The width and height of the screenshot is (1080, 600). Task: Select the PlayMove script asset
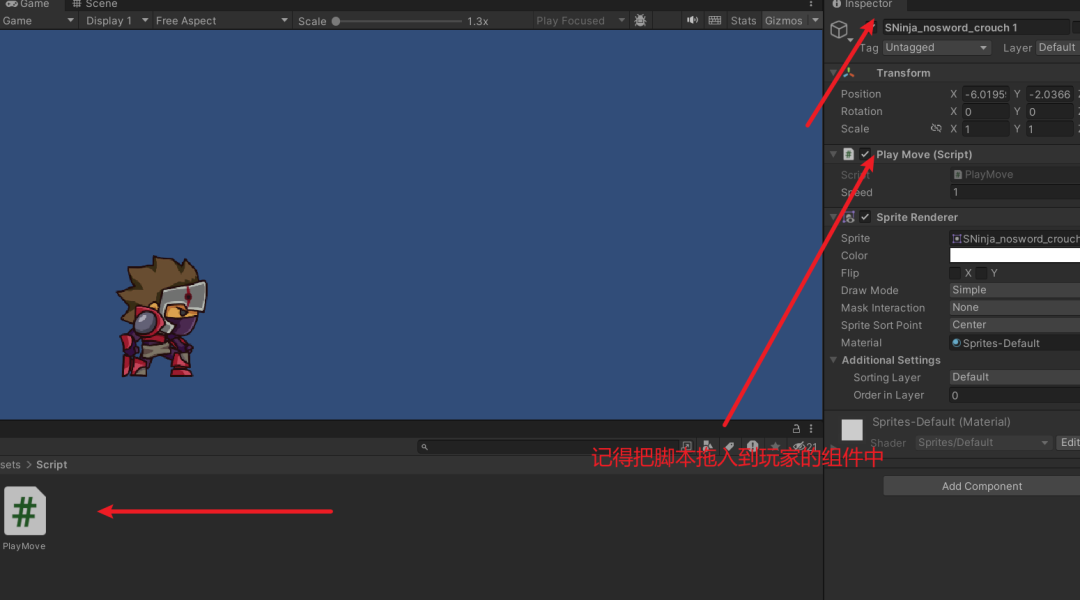pos(25,518)
